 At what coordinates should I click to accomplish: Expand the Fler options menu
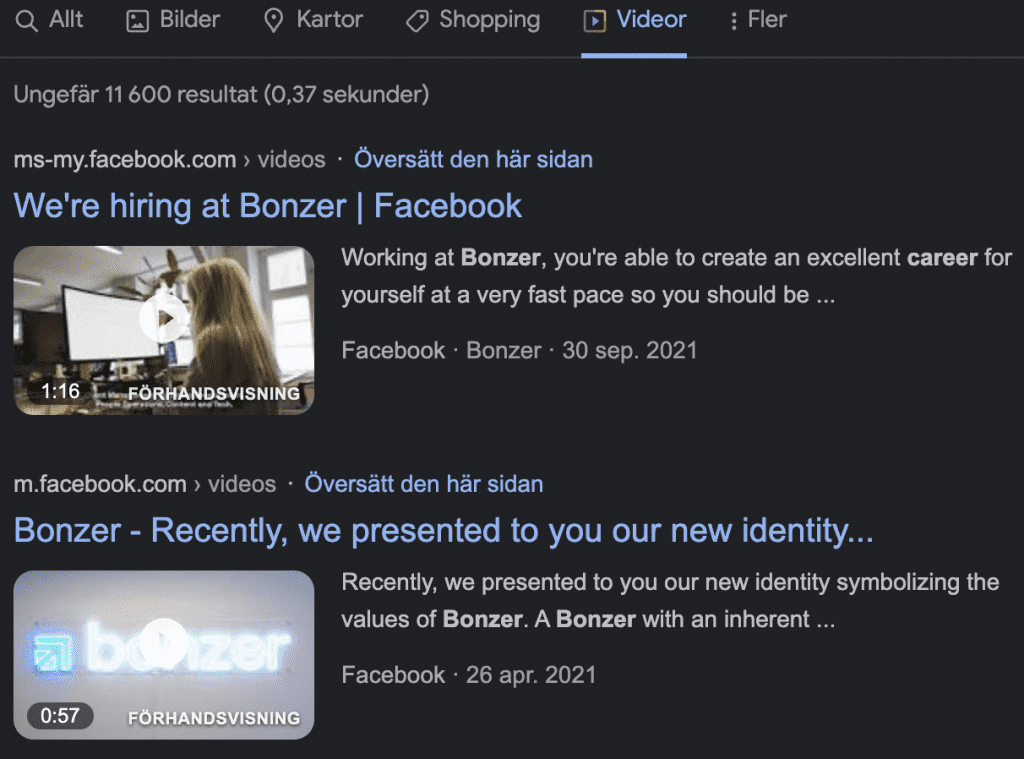pos(757,20)
